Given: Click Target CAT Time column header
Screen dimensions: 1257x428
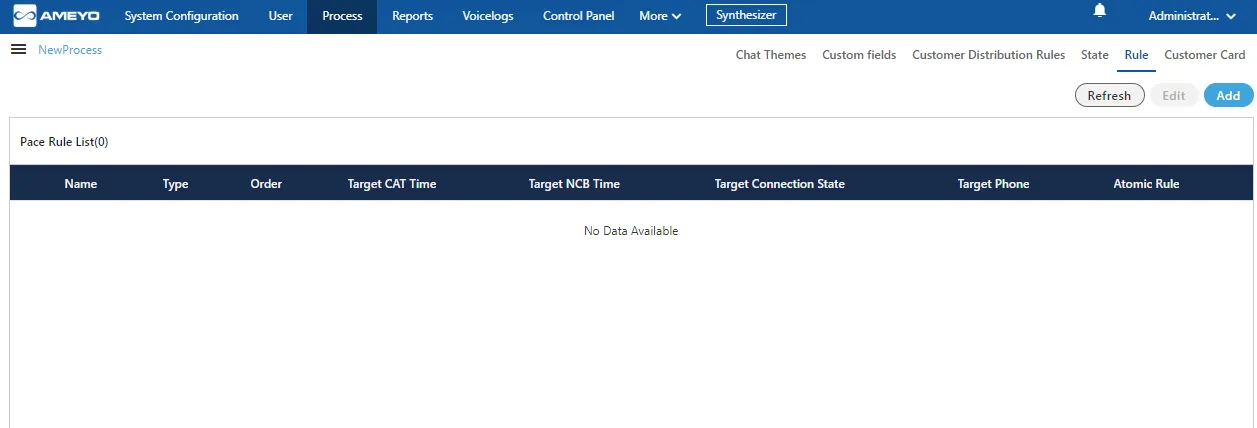Looking at the screenshot, I should click(x=392, y=184).
